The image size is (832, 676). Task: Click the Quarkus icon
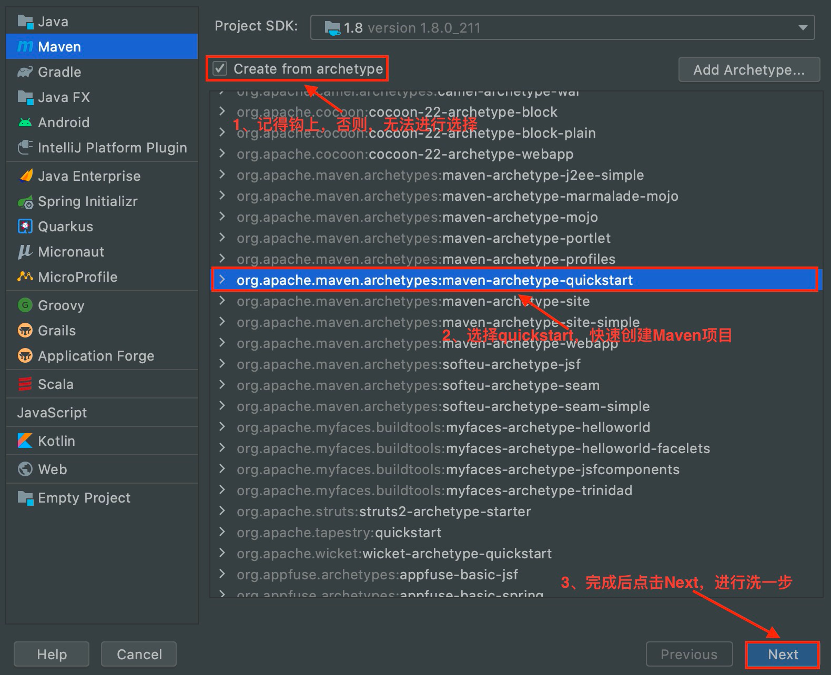pyautogui.click(x=25, y=226)
